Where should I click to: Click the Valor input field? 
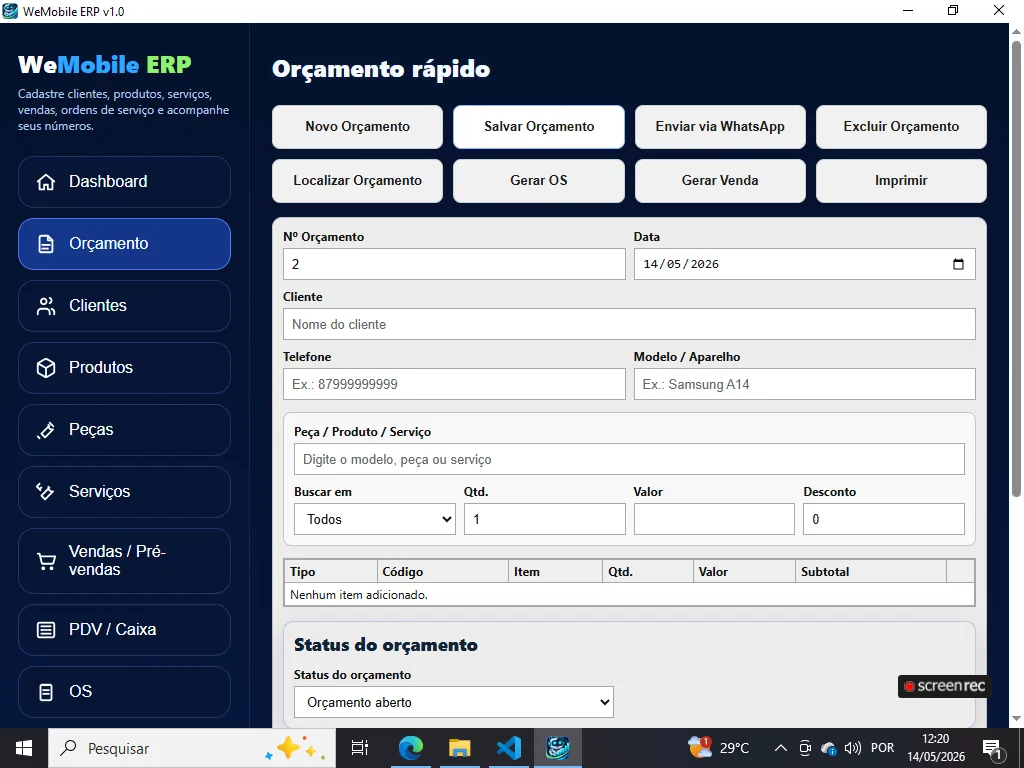point(714,519)
